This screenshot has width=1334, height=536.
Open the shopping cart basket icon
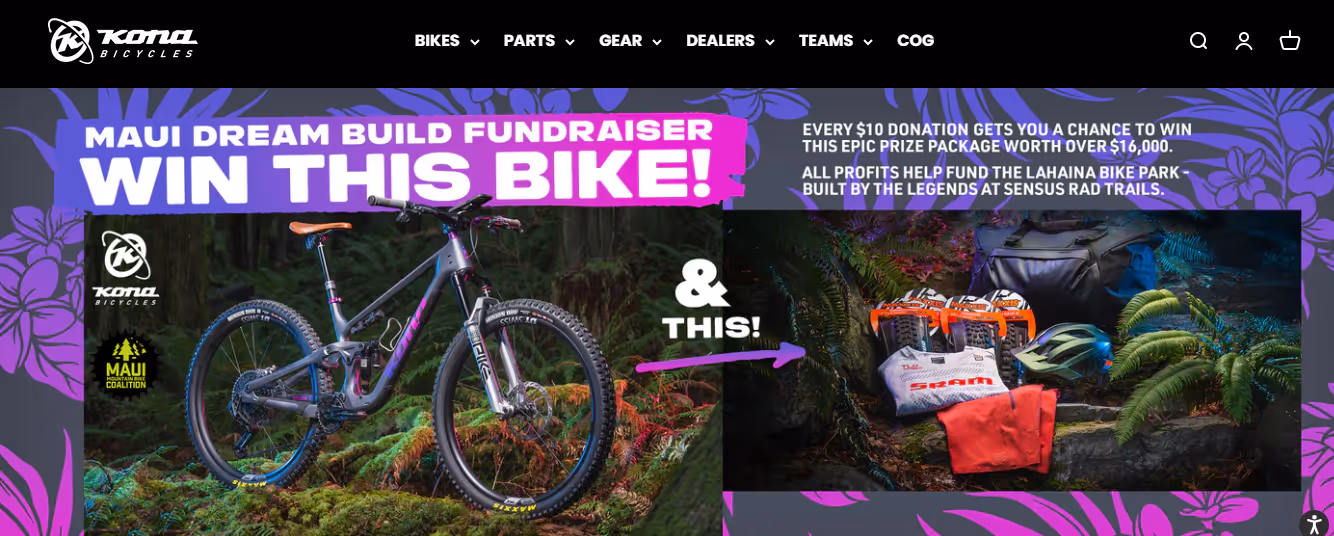click(x=1290, y=41)
